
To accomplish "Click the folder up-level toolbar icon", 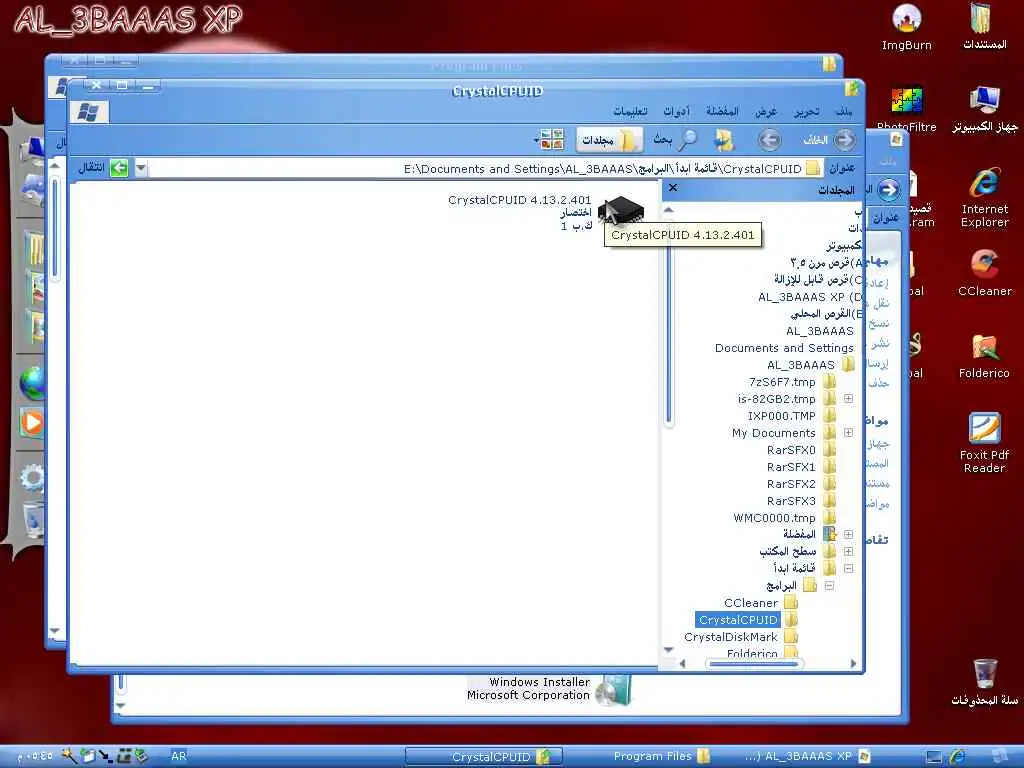I will [x=724, y=140].
